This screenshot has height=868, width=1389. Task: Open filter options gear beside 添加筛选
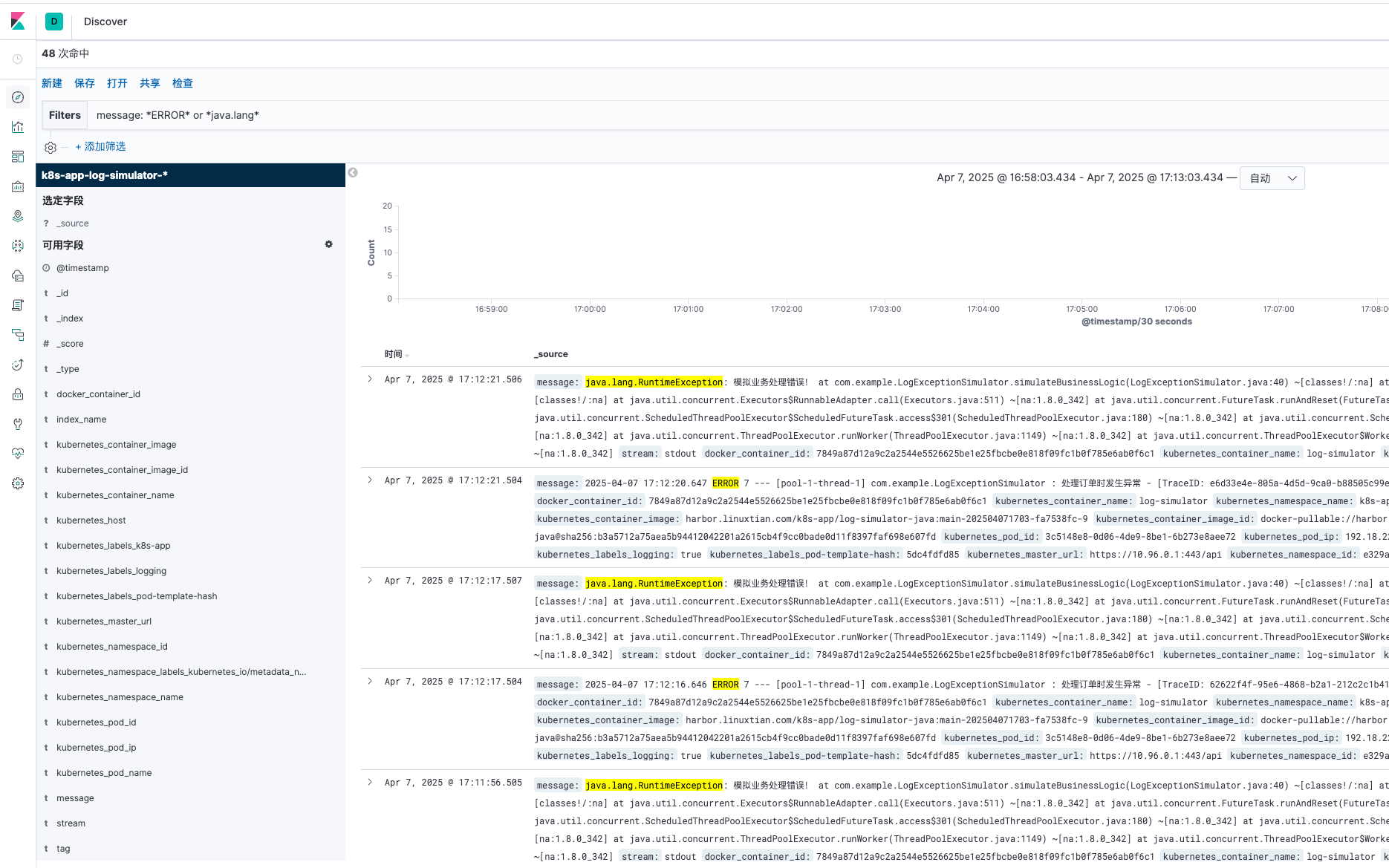click(x=51, y=147)
